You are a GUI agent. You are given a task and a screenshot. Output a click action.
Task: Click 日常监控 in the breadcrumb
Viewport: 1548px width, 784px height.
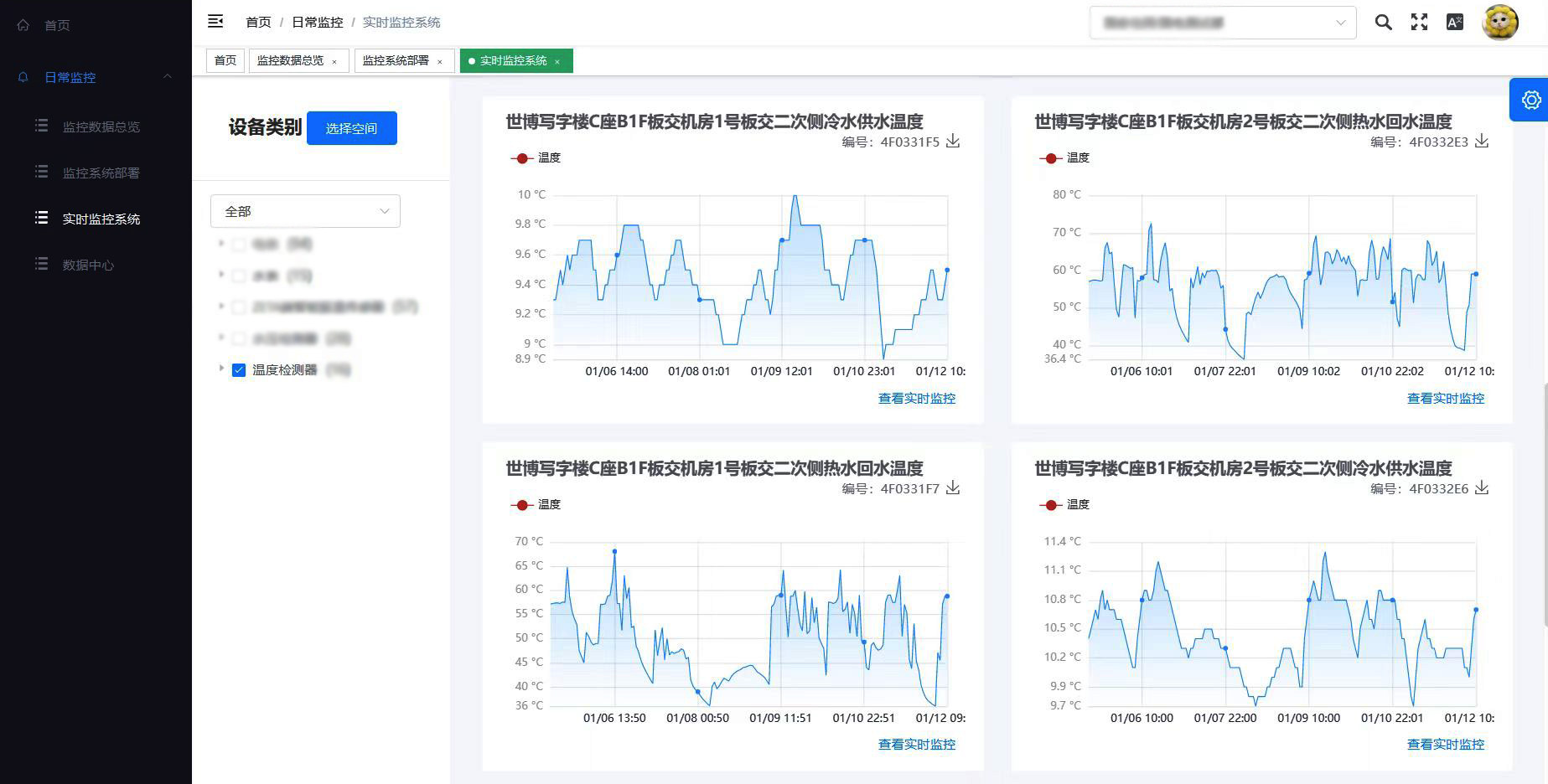(x=317, y=23)
